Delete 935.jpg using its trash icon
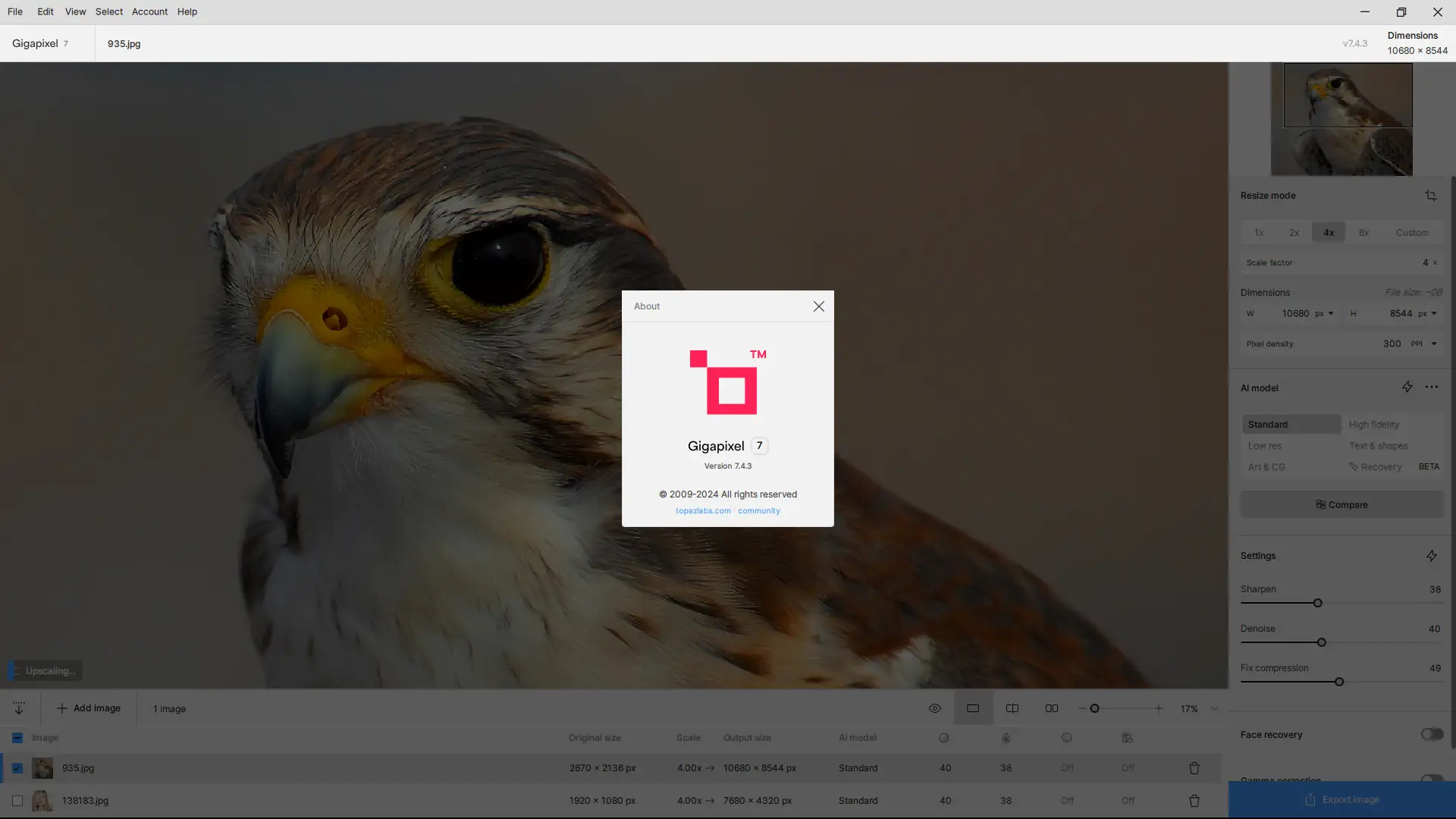Screen dimensions: 1456x819 click(1194, 768)
